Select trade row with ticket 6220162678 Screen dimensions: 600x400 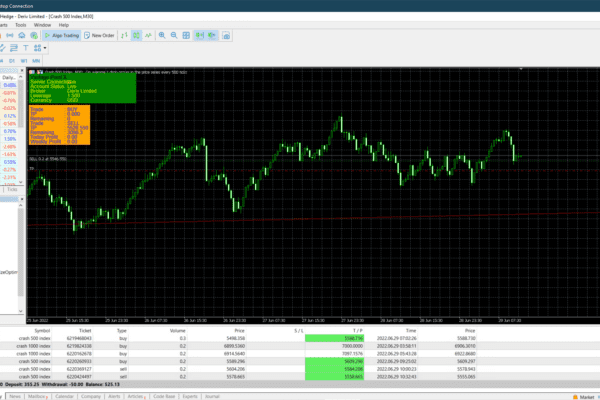click(x=238, y=354)
